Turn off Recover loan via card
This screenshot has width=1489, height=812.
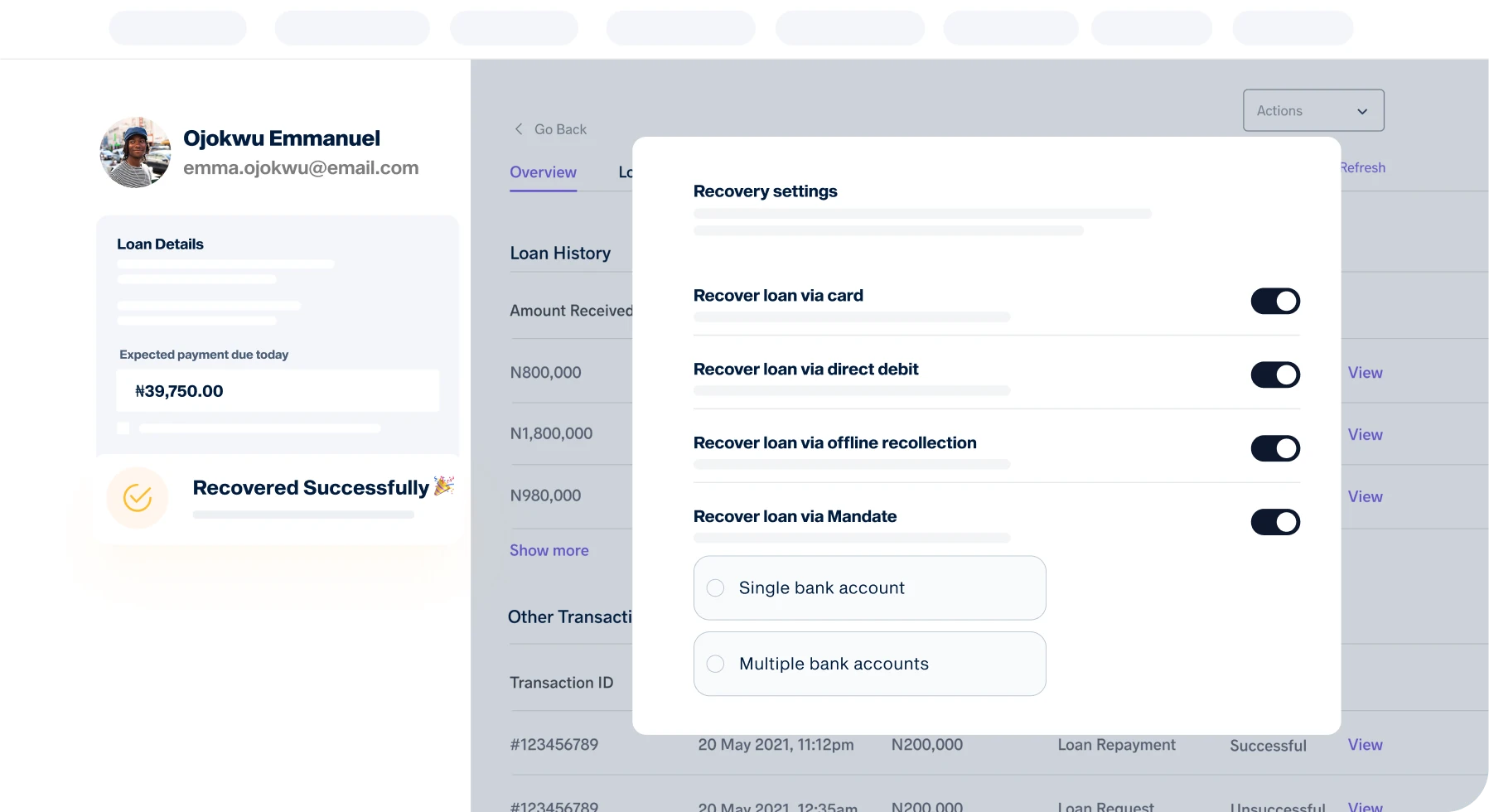(1275, 301)
